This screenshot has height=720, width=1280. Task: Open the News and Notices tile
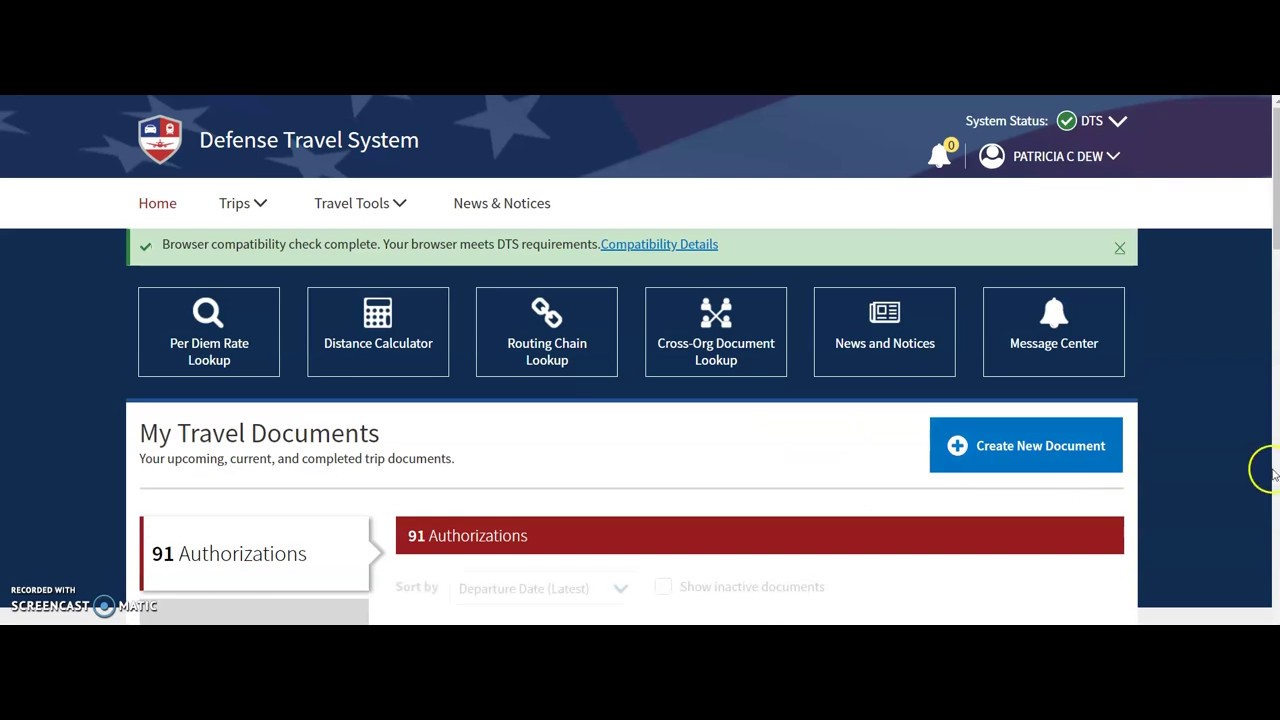click(885, 332)
